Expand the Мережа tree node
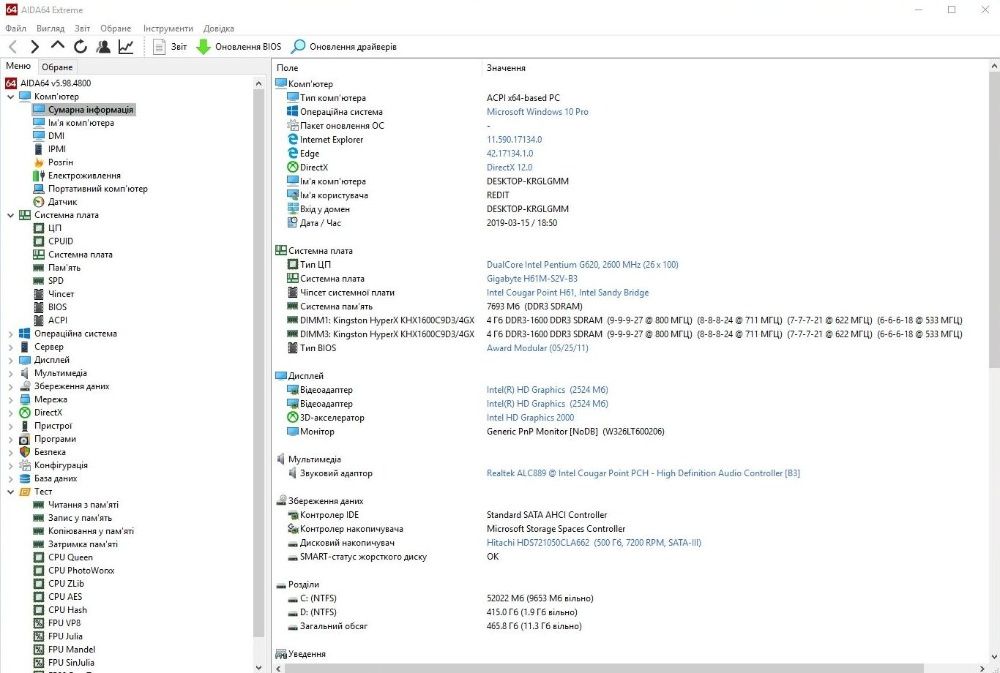This screenshot has width=1000, height=673. click(10, 399)
